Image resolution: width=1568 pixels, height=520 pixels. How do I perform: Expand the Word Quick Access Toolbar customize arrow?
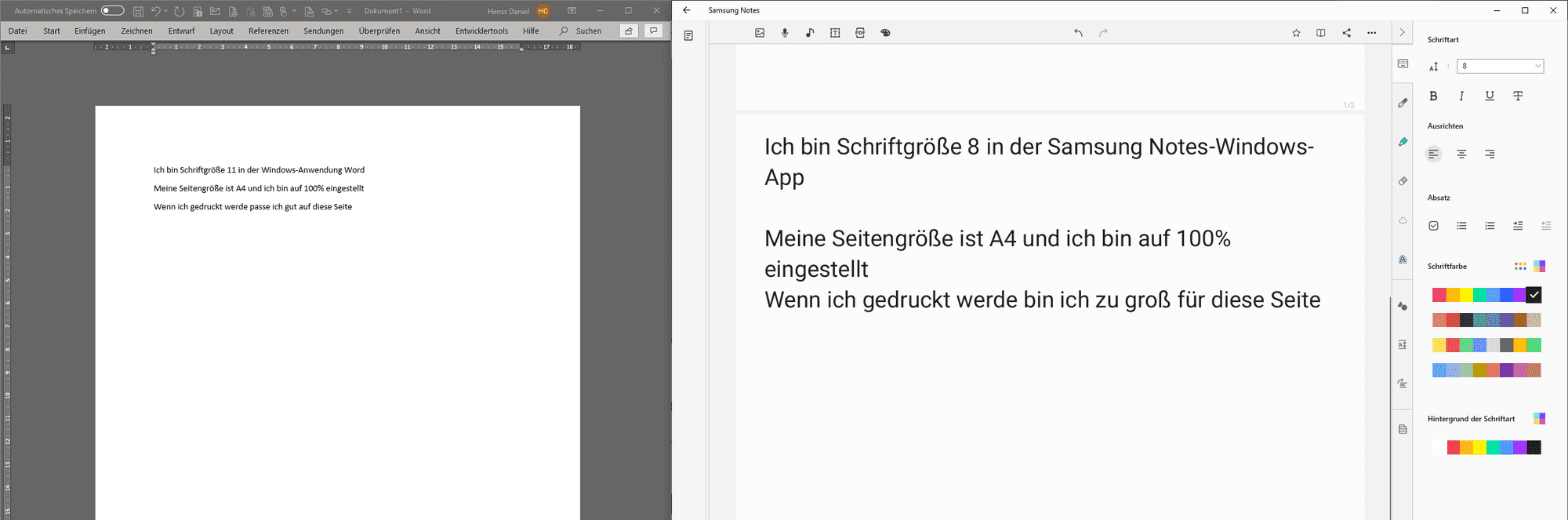pos(349,11)
